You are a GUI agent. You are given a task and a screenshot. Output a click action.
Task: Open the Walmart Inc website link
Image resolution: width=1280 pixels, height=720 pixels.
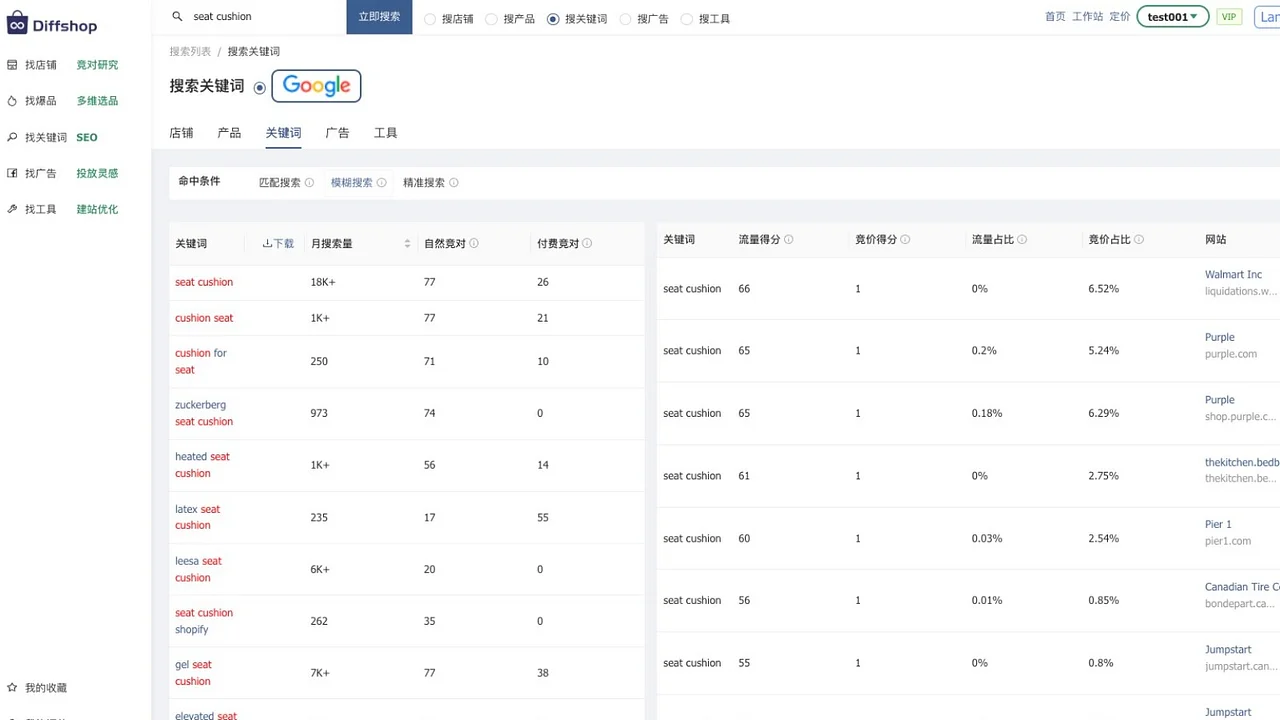(1233, 274)
